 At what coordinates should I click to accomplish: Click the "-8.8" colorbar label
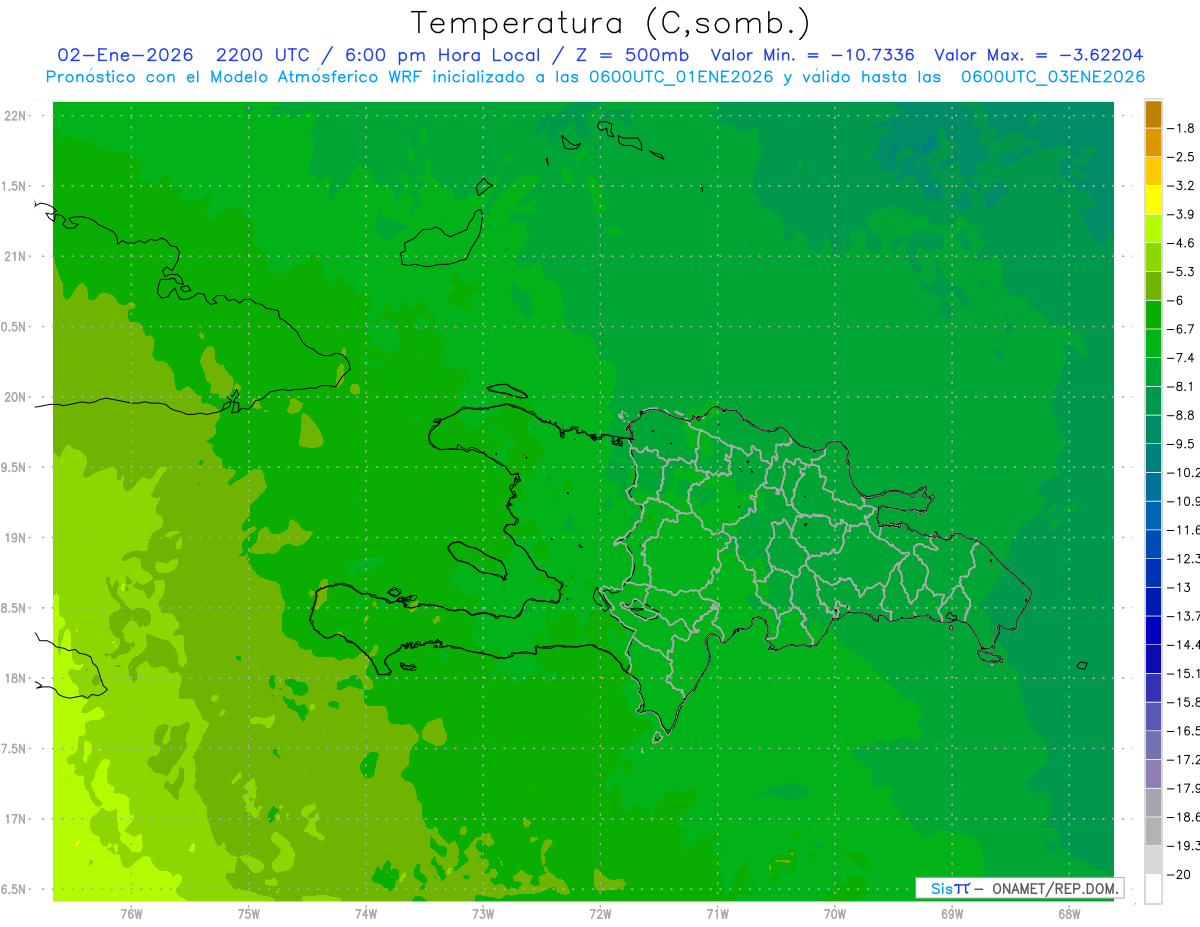click(x=1183, y=415)
